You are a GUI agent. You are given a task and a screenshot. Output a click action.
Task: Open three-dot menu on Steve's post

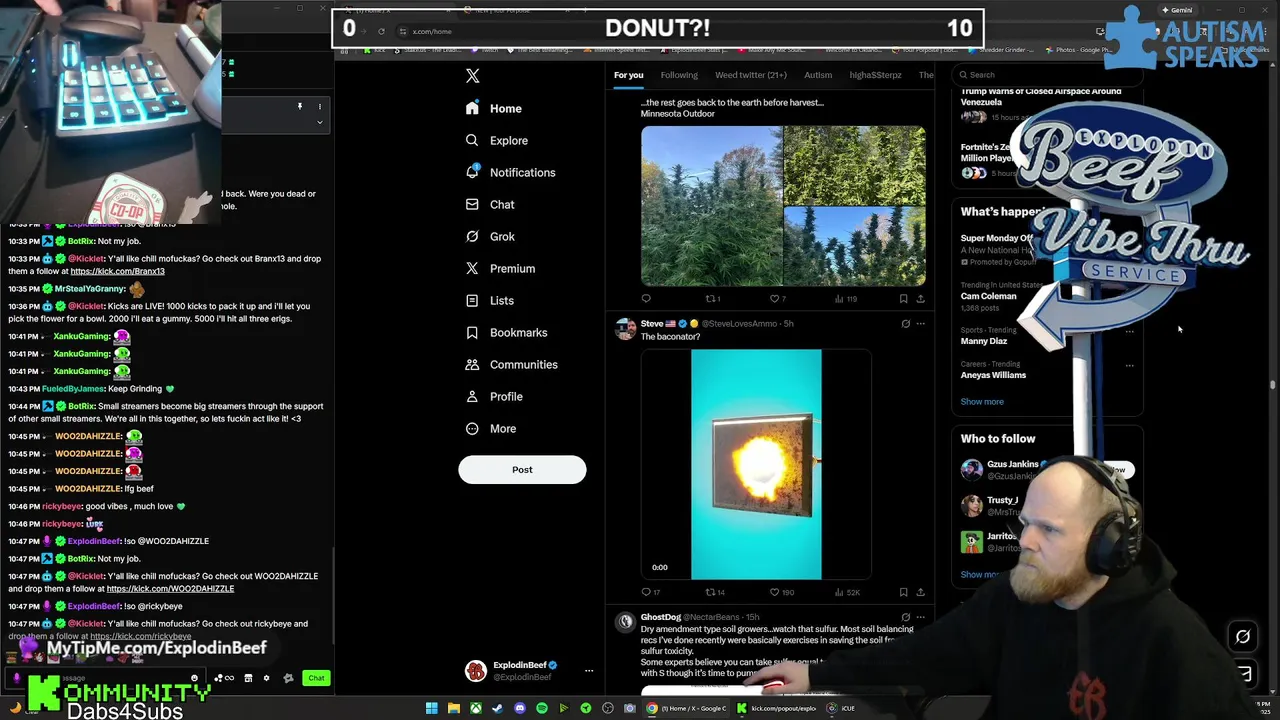coord(921,323)
